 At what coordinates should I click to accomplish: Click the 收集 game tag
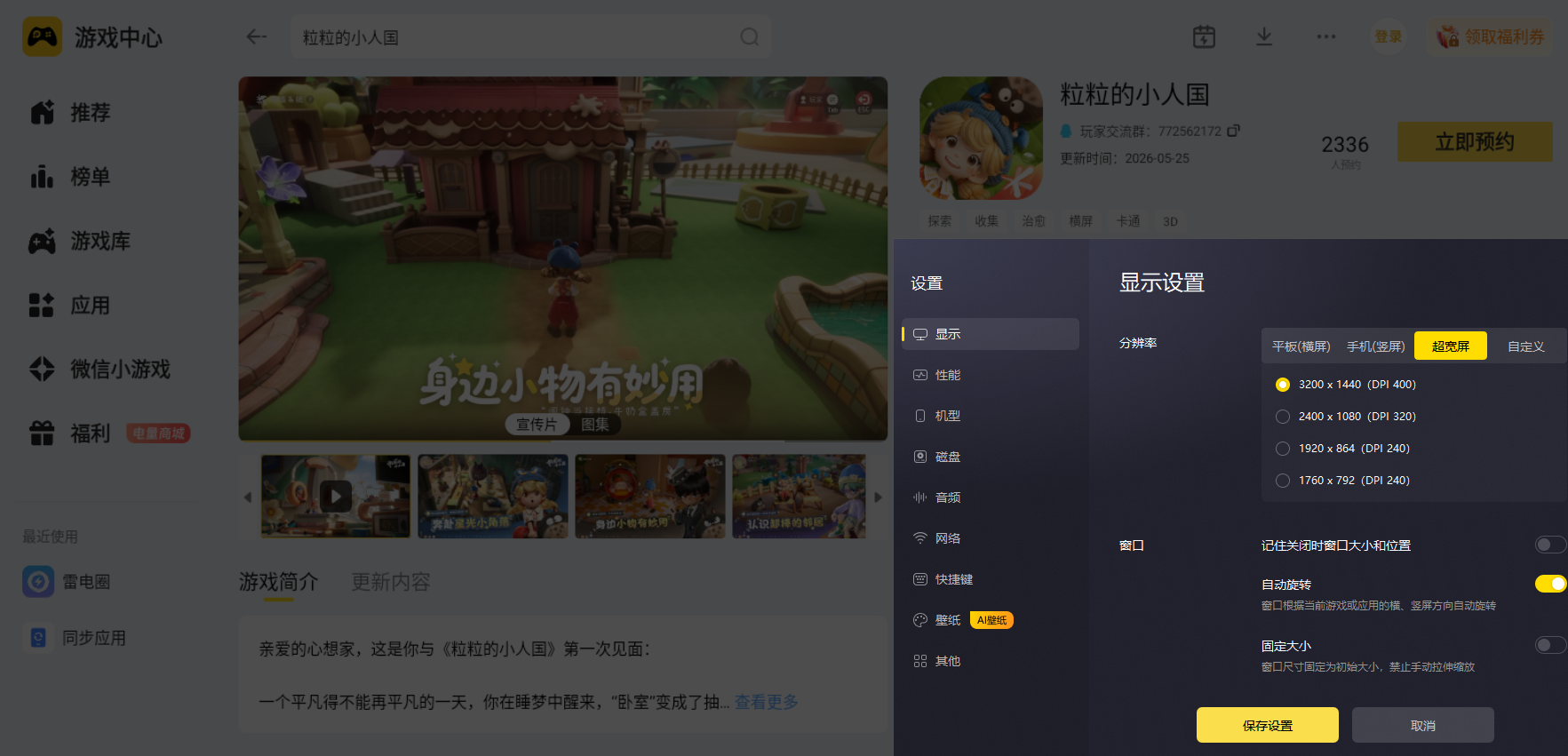pyautogui.click(x=987, y=221)
